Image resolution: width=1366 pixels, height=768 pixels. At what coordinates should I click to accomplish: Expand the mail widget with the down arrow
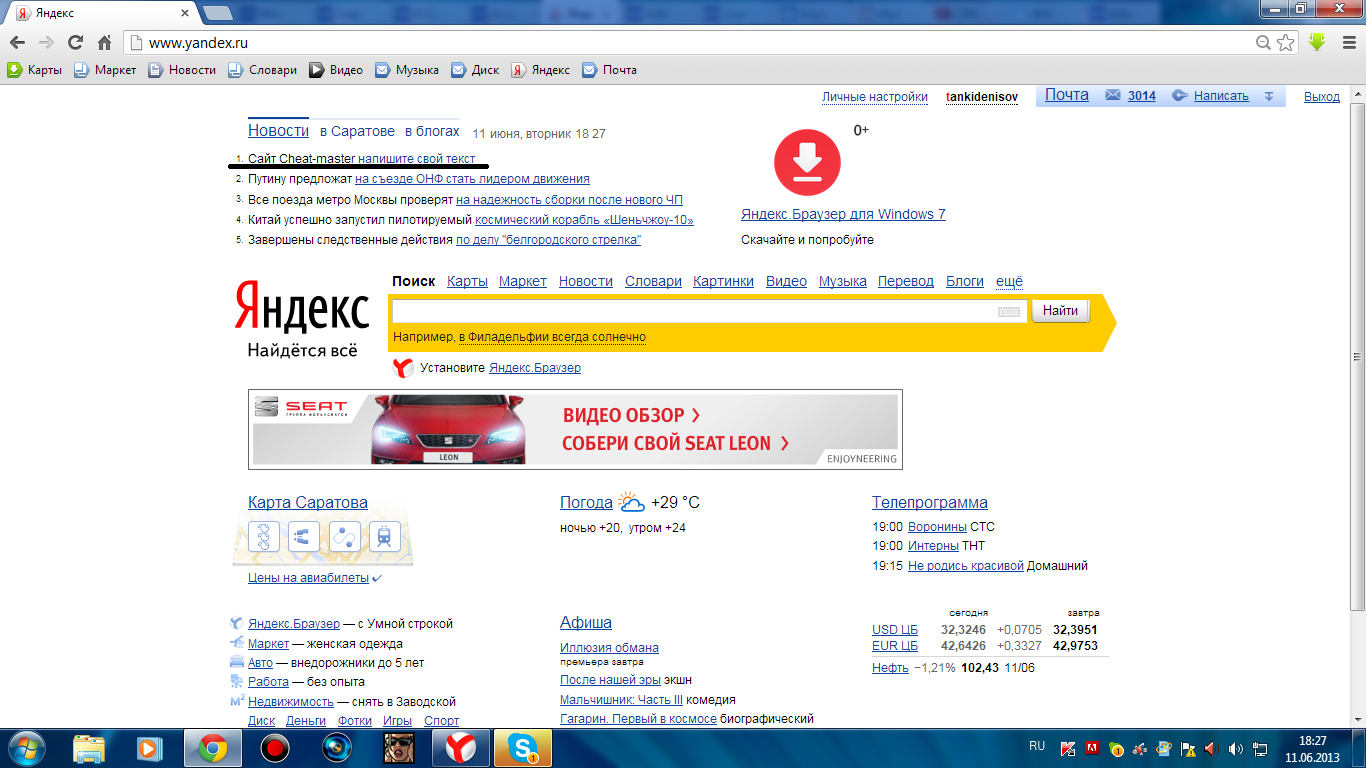click(1269, 96)
